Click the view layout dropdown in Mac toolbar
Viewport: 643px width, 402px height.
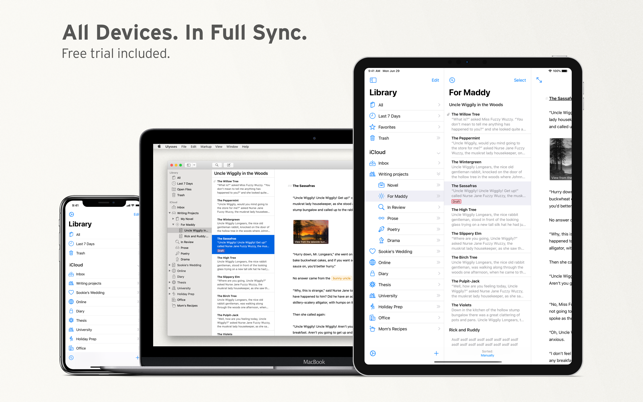click(191, 165)
